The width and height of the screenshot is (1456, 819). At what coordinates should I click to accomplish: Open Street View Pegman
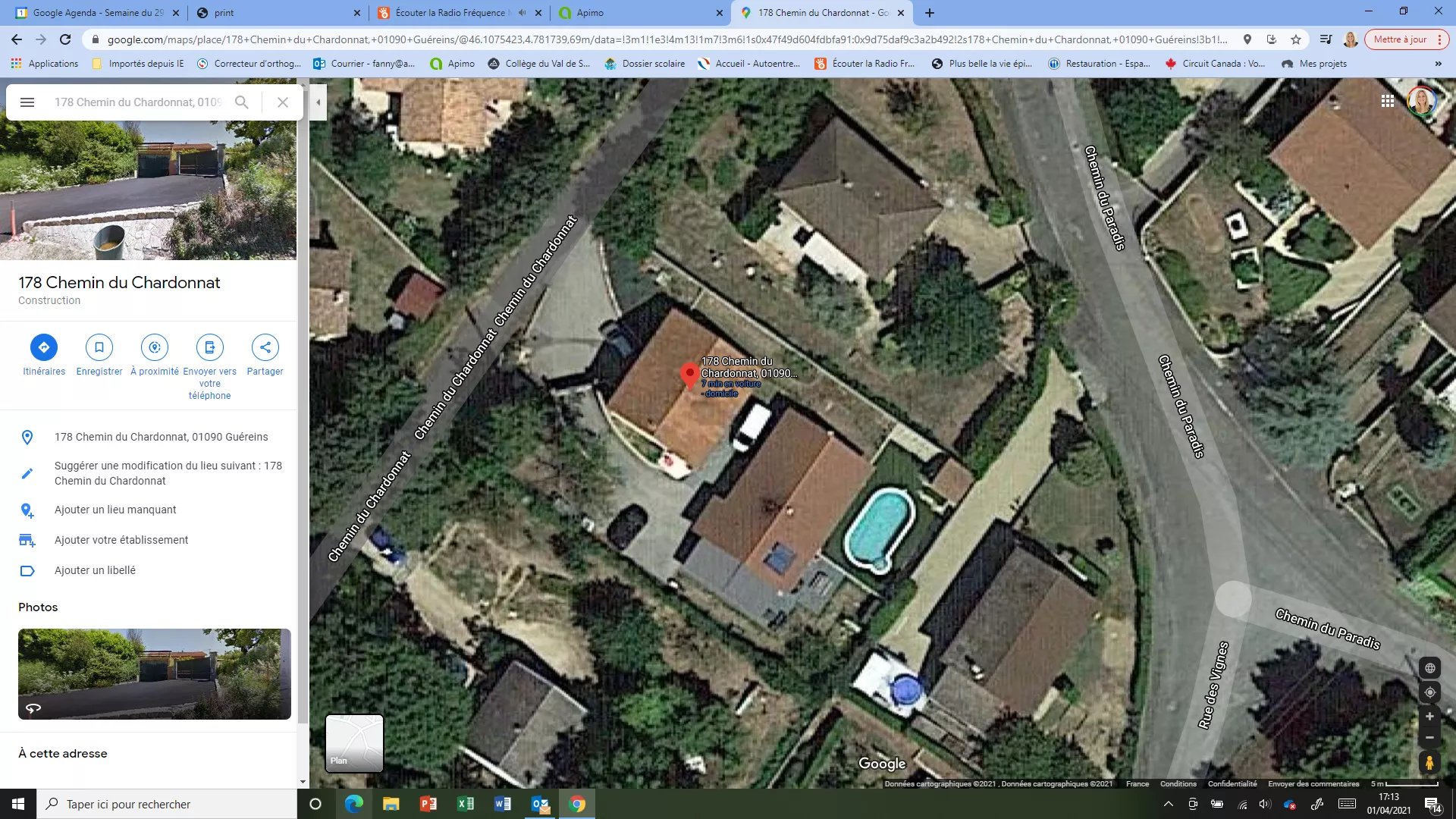click(1429, 762)
